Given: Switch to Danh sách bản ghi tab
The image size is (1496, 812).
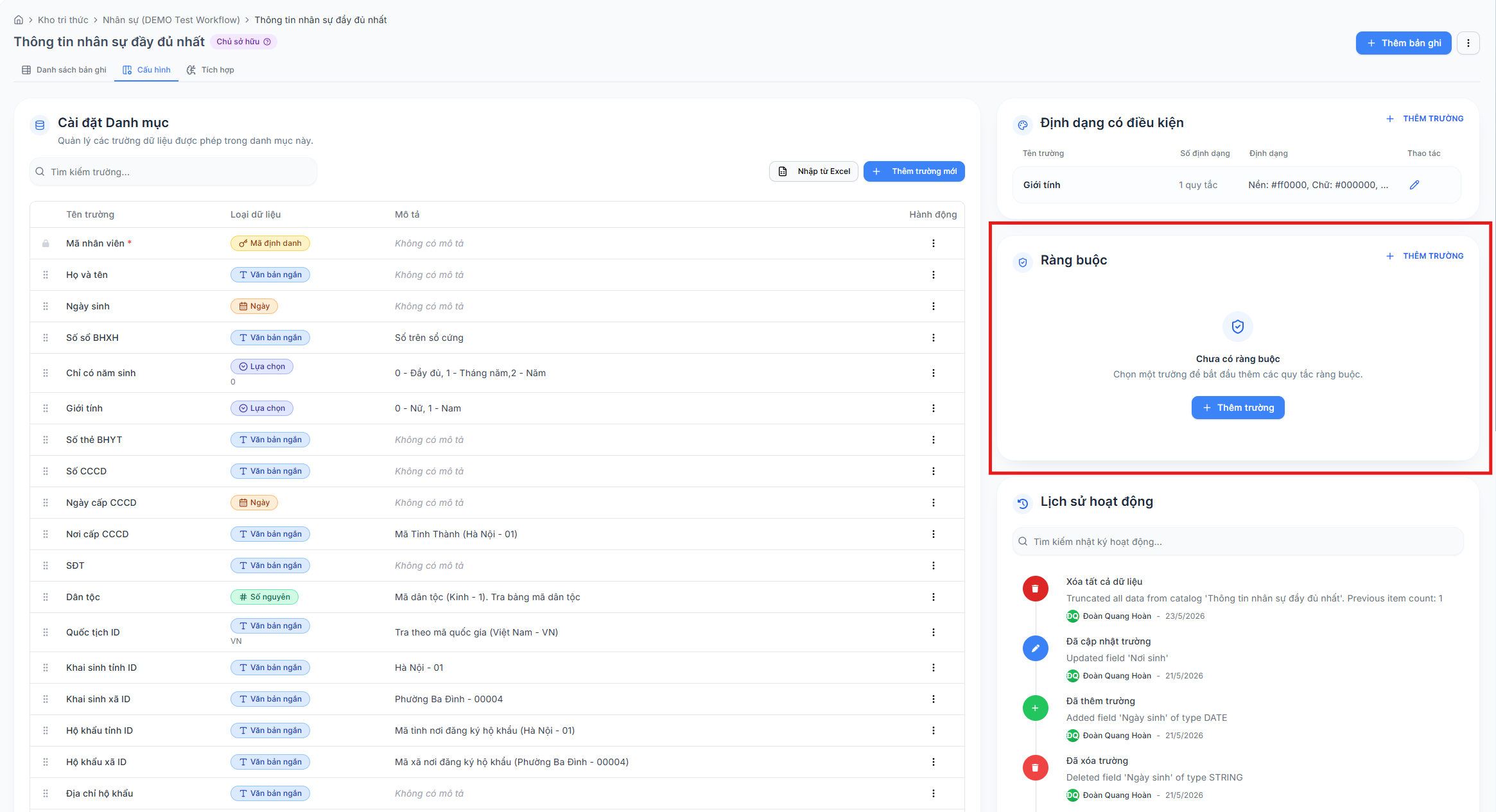Looking at the screenshot, I should [64, 70].
